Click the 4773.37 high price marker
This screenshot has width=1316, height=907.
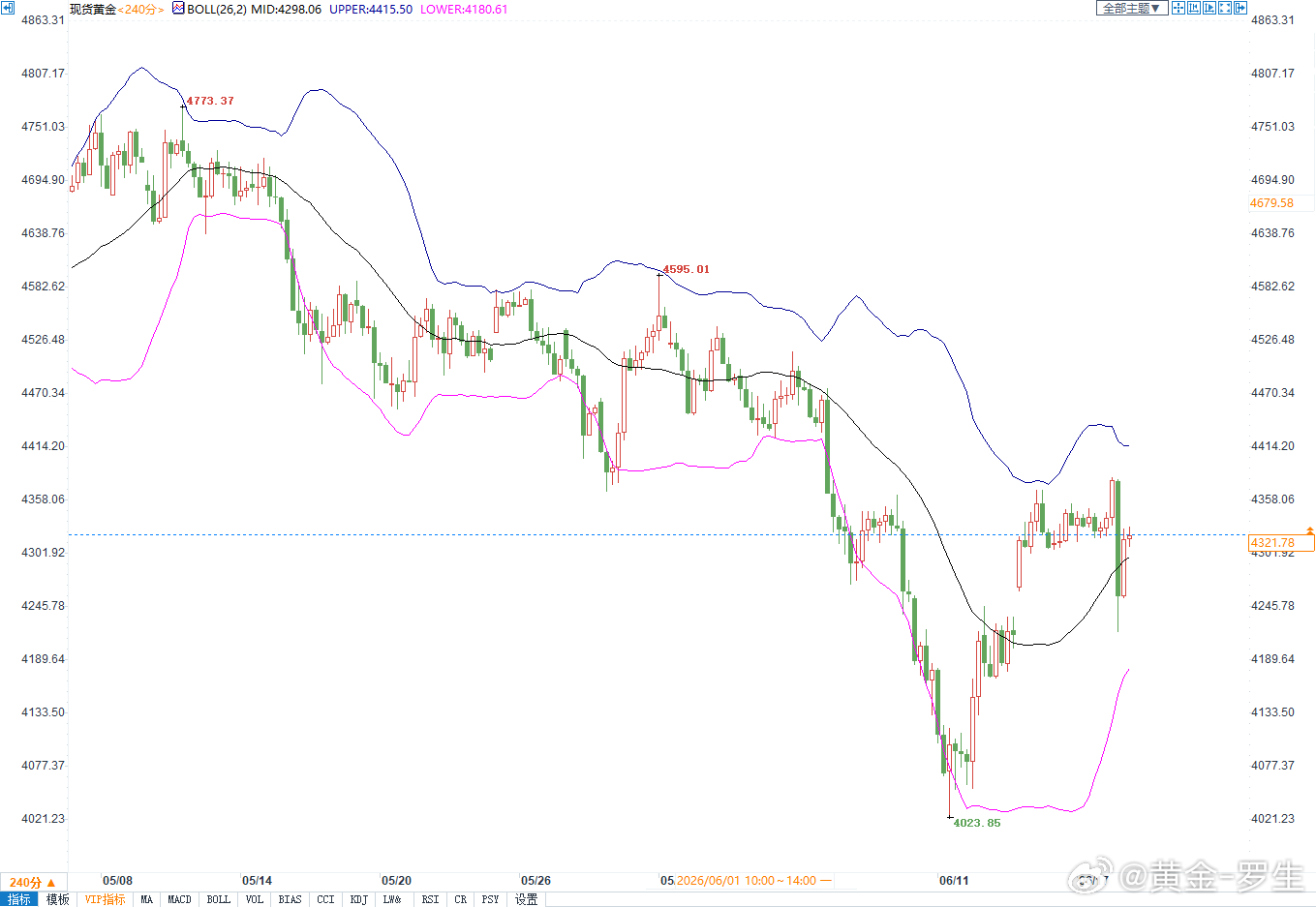tap(210, 101)
